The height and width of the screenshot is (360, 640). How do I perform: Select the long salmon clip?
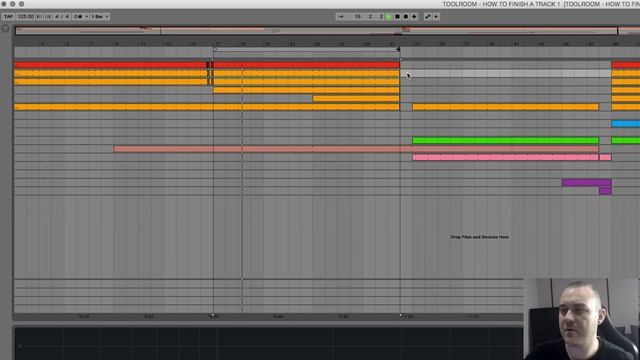pos(356,149)
